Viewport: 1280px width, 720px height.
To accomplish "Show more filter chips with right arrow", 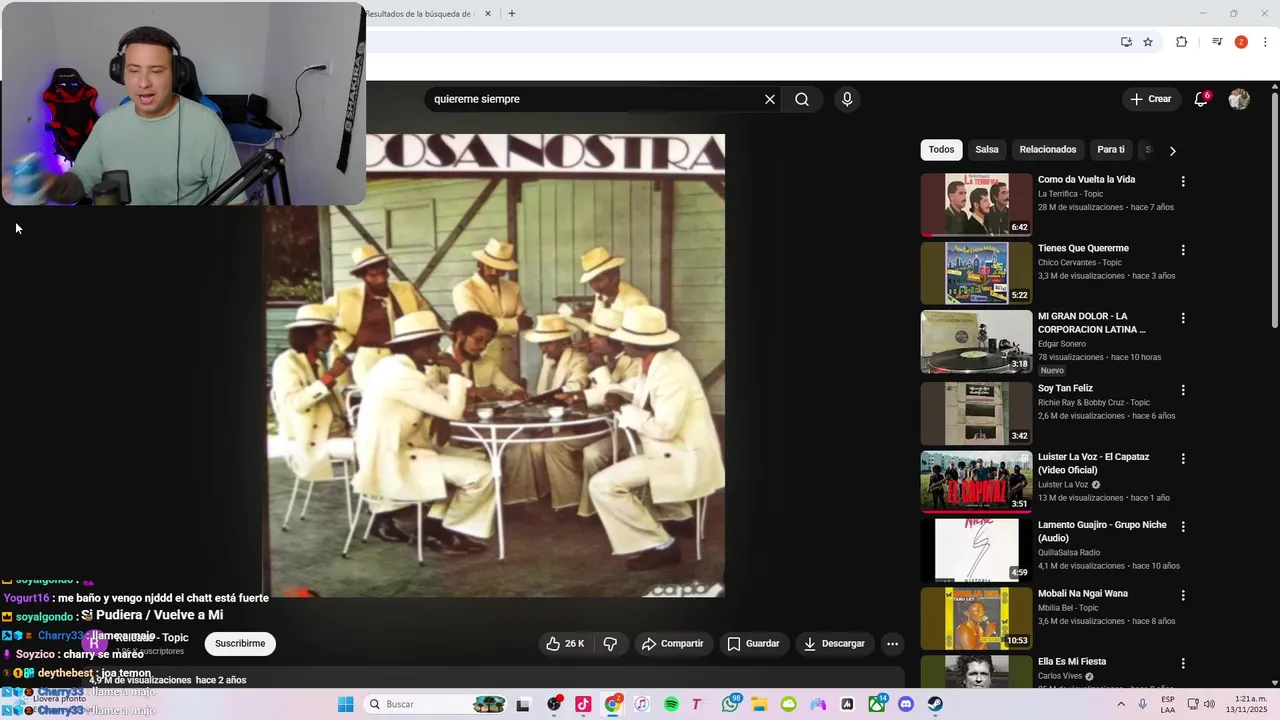I will pos(1172,150).
